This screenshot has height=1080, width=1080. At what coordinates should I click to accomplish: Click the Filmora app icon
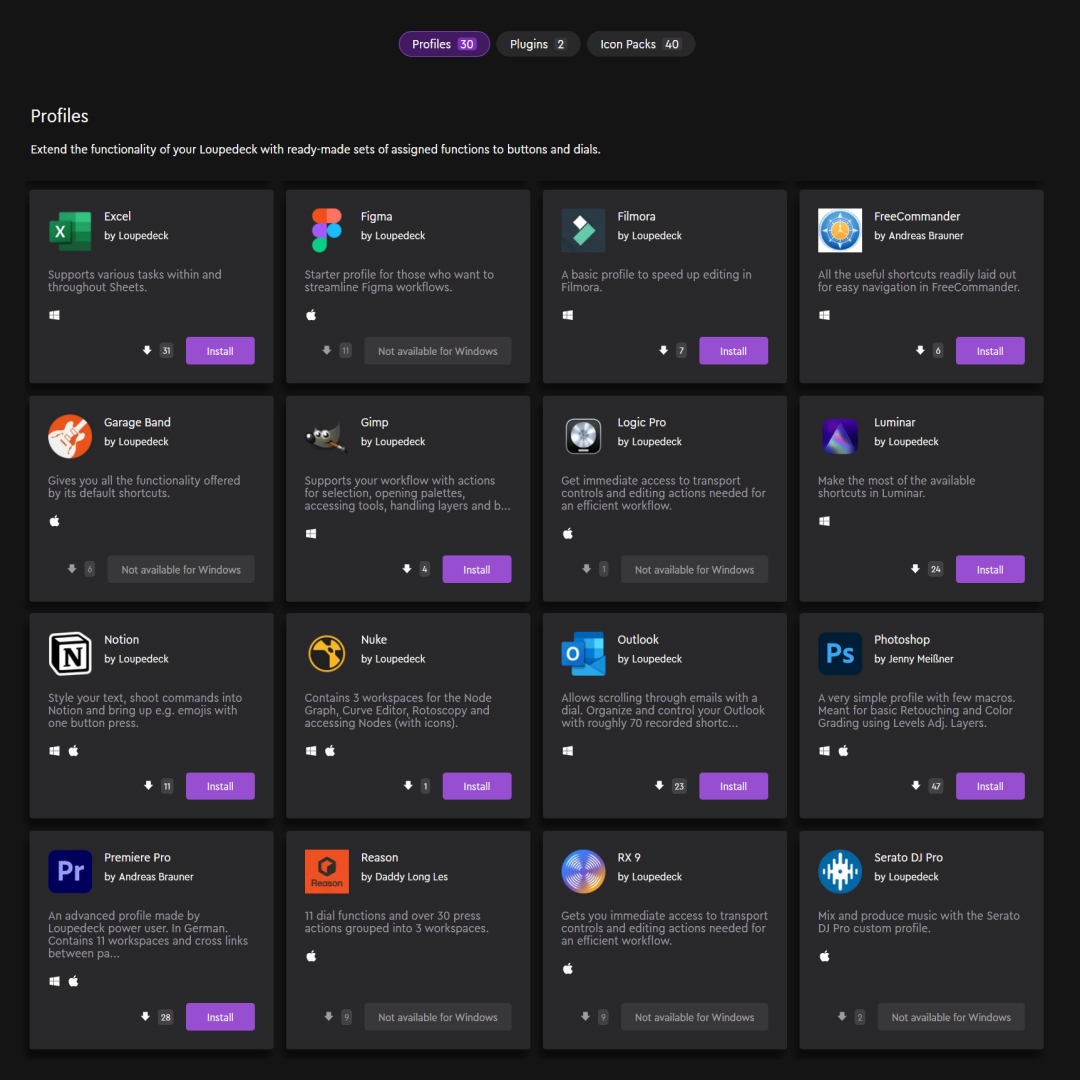point(583,231)
